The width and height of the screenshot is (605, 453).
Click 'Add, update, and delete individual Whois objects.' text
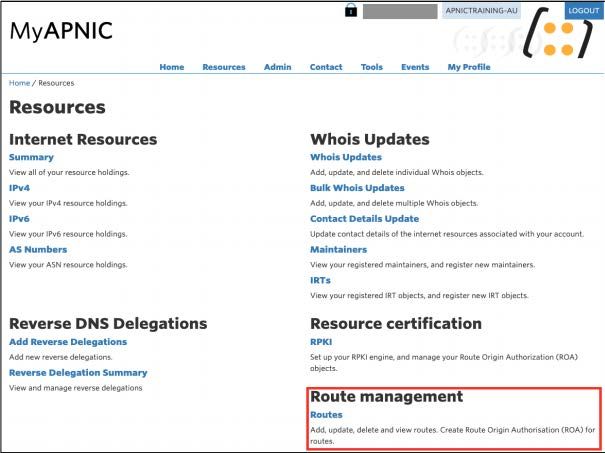(397, 172)
